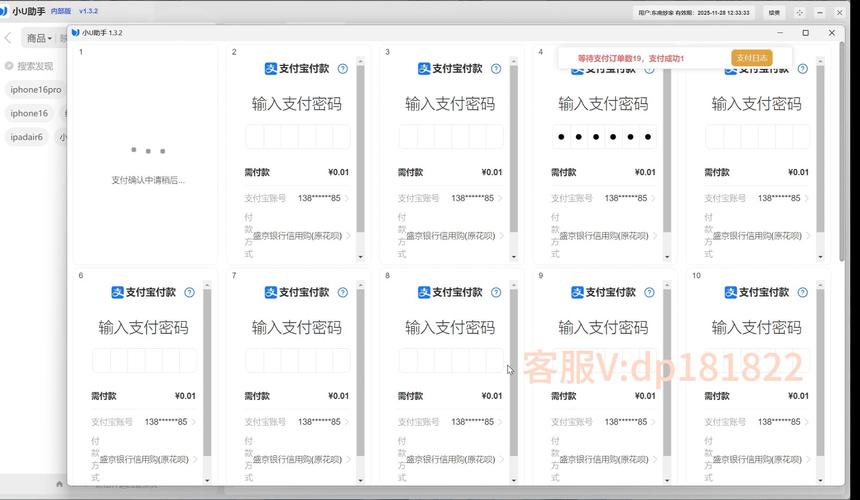Screen dimensions: 860x500
Task: Open the 商品 dropdown in the background window
Action: click(x=39, y=38)
